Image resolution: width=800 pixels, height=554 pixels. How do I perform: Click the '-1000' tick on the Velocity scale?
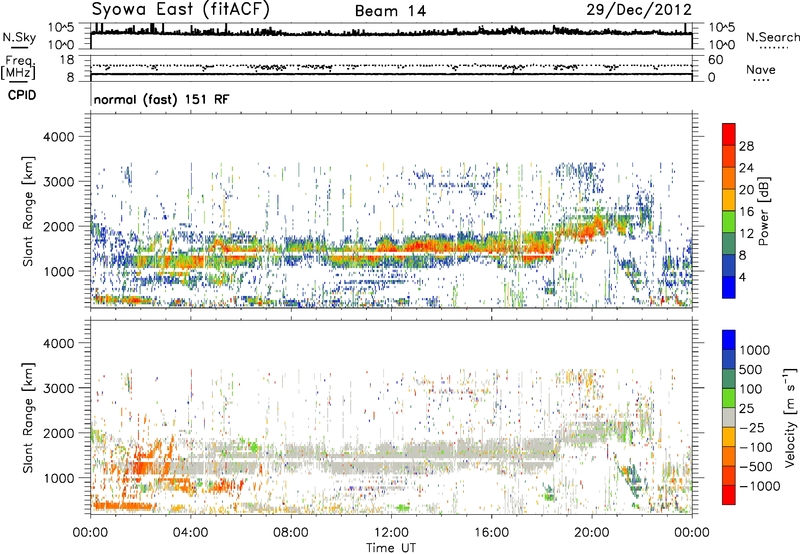click(x=760, y=486)
